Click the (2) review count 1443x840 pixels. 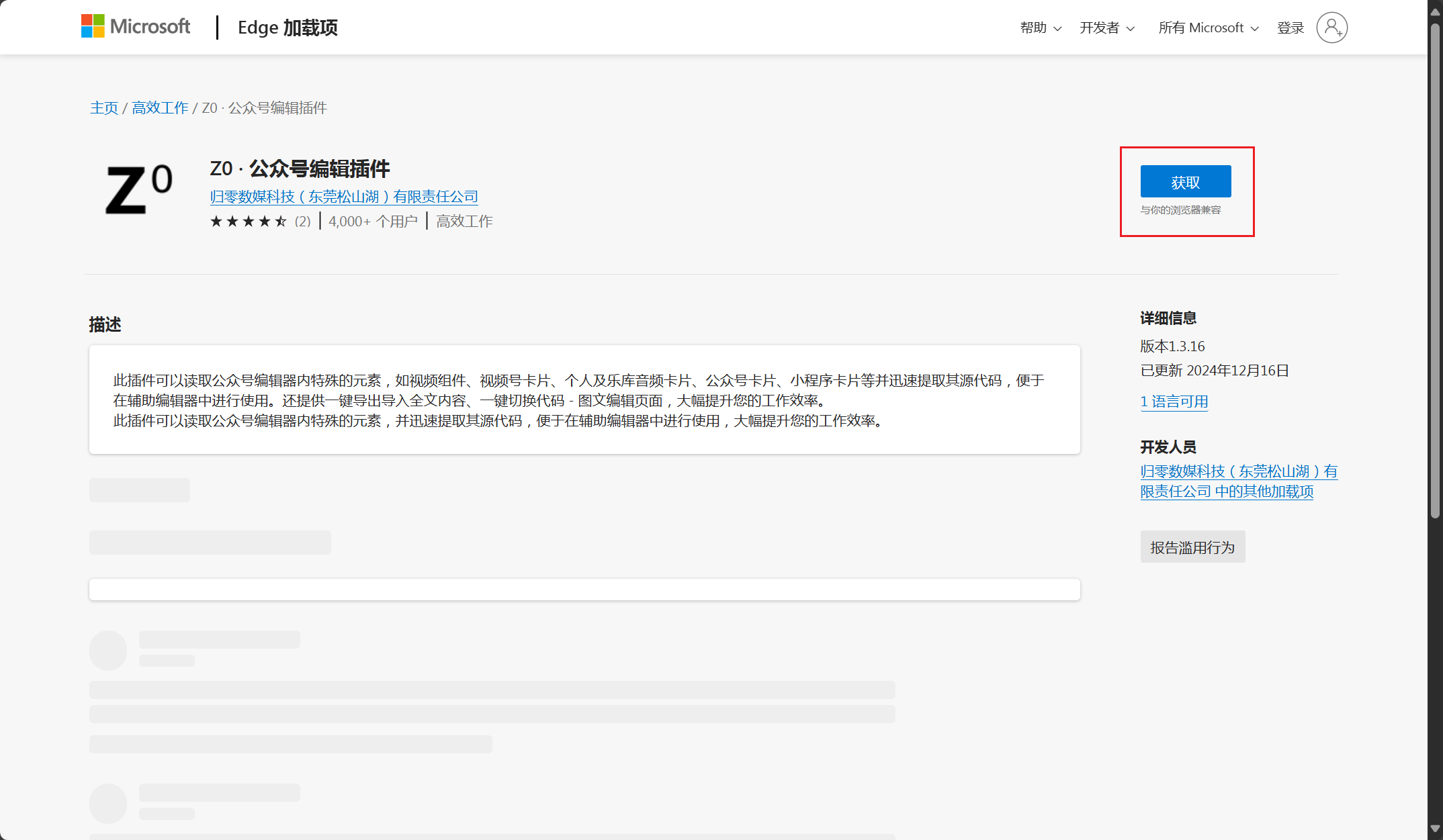coord(303,221)
